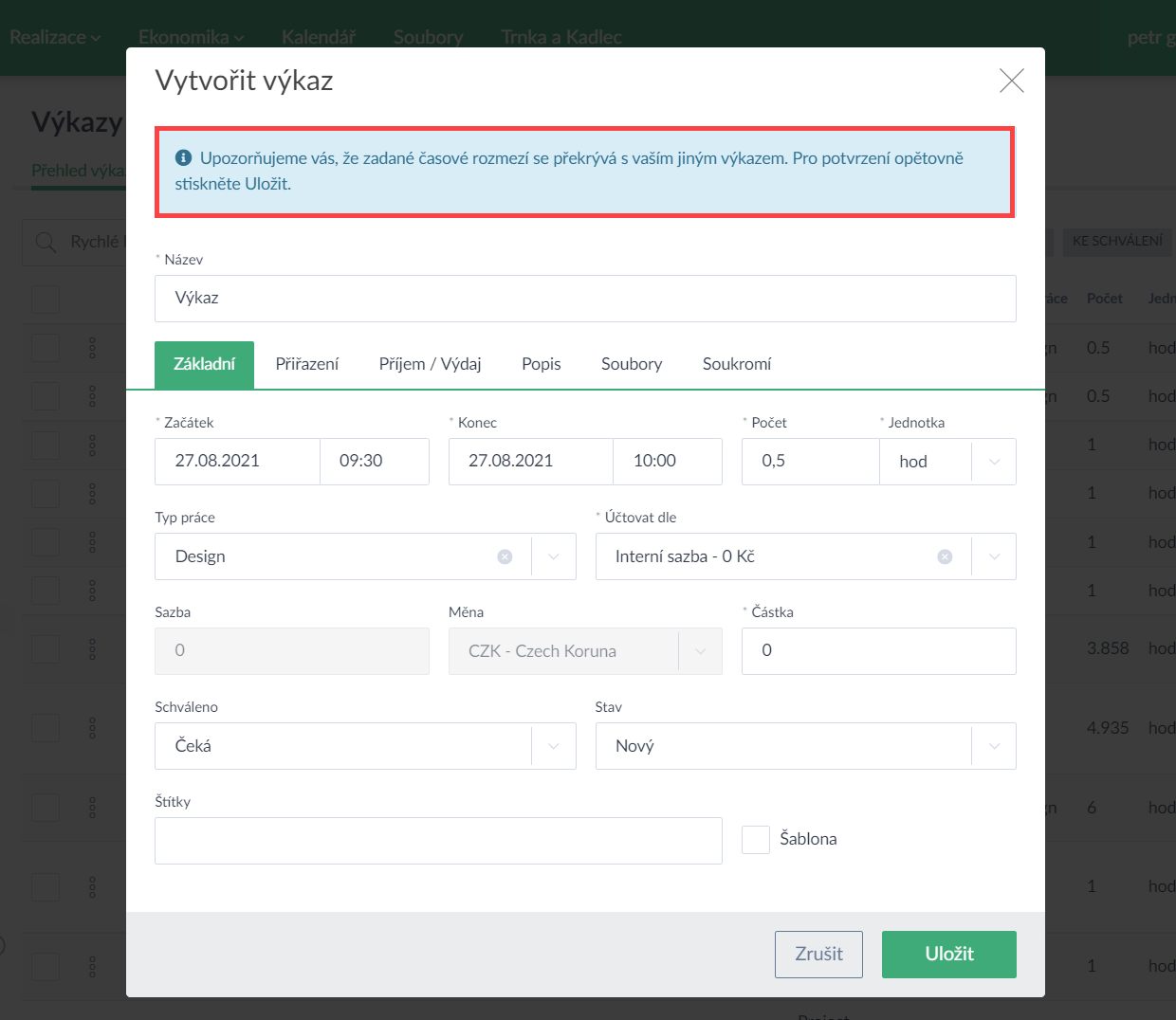The height and width of the screenshot is (1020, 1176).
Task: Open the Stav dropdown showing Nový
Action: coord(994,746)
